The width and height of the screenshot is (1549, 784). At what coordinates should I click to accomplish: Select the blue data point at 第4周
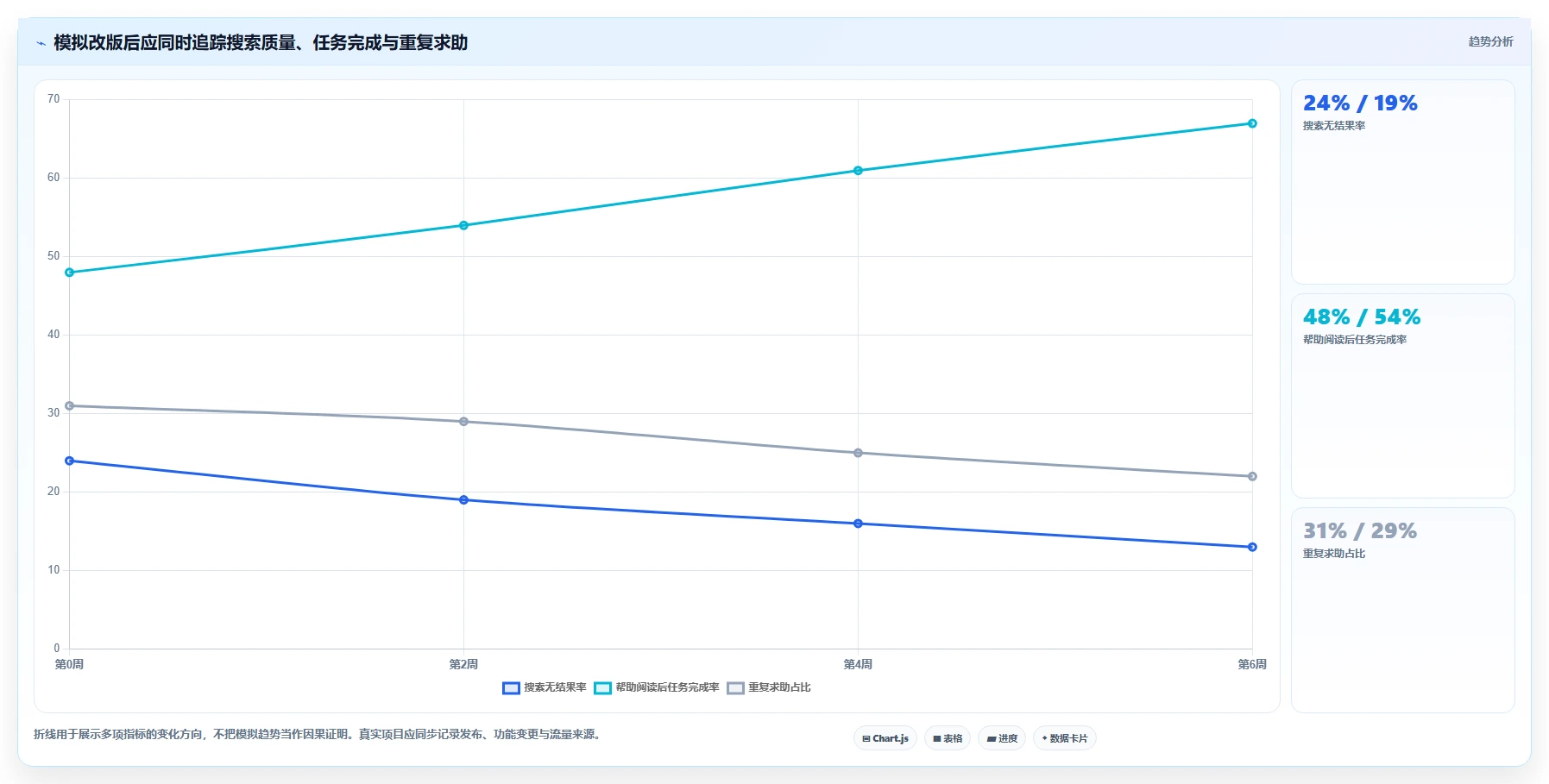point(858,524)
